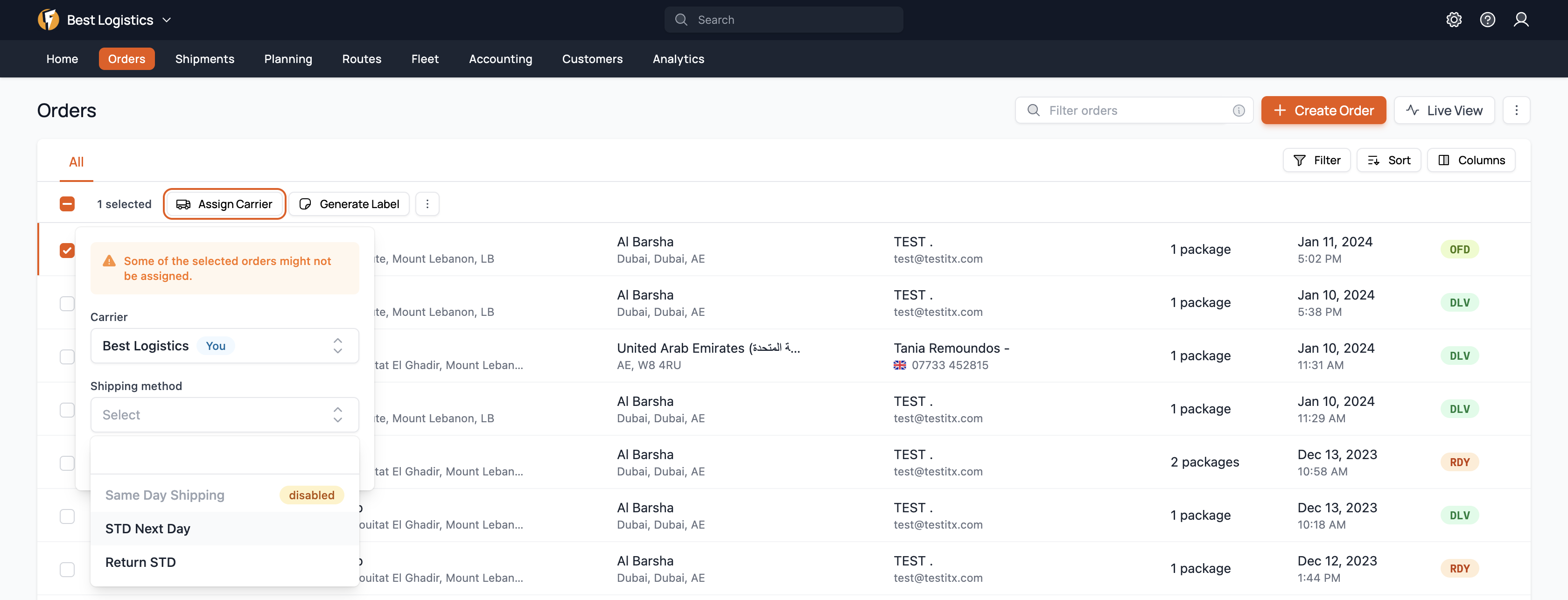Click the Filter orders input field

point(1132,110)
